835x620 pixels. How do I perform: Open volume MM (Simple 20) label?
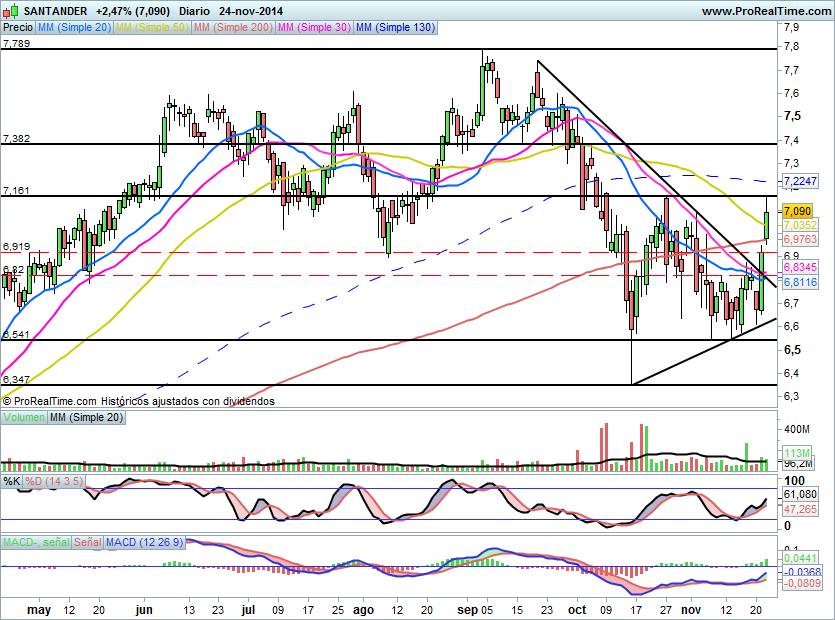(86, 418)
